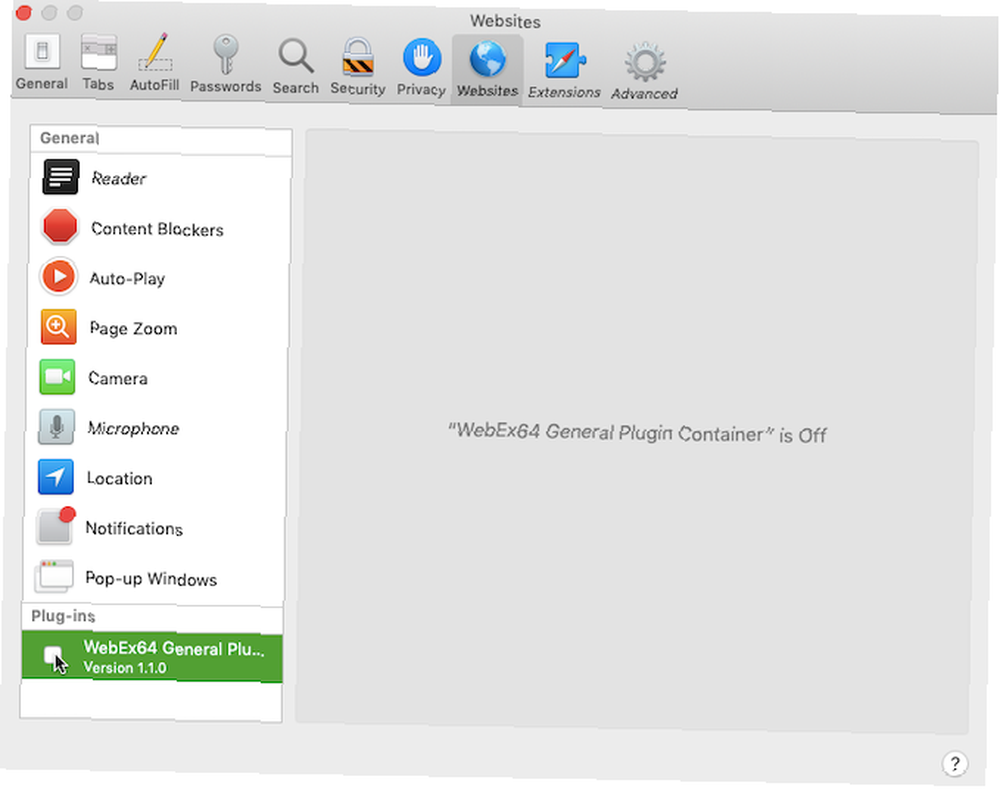
Task: Open the Search magnifier preferences
Action: [x=296, y=66]
